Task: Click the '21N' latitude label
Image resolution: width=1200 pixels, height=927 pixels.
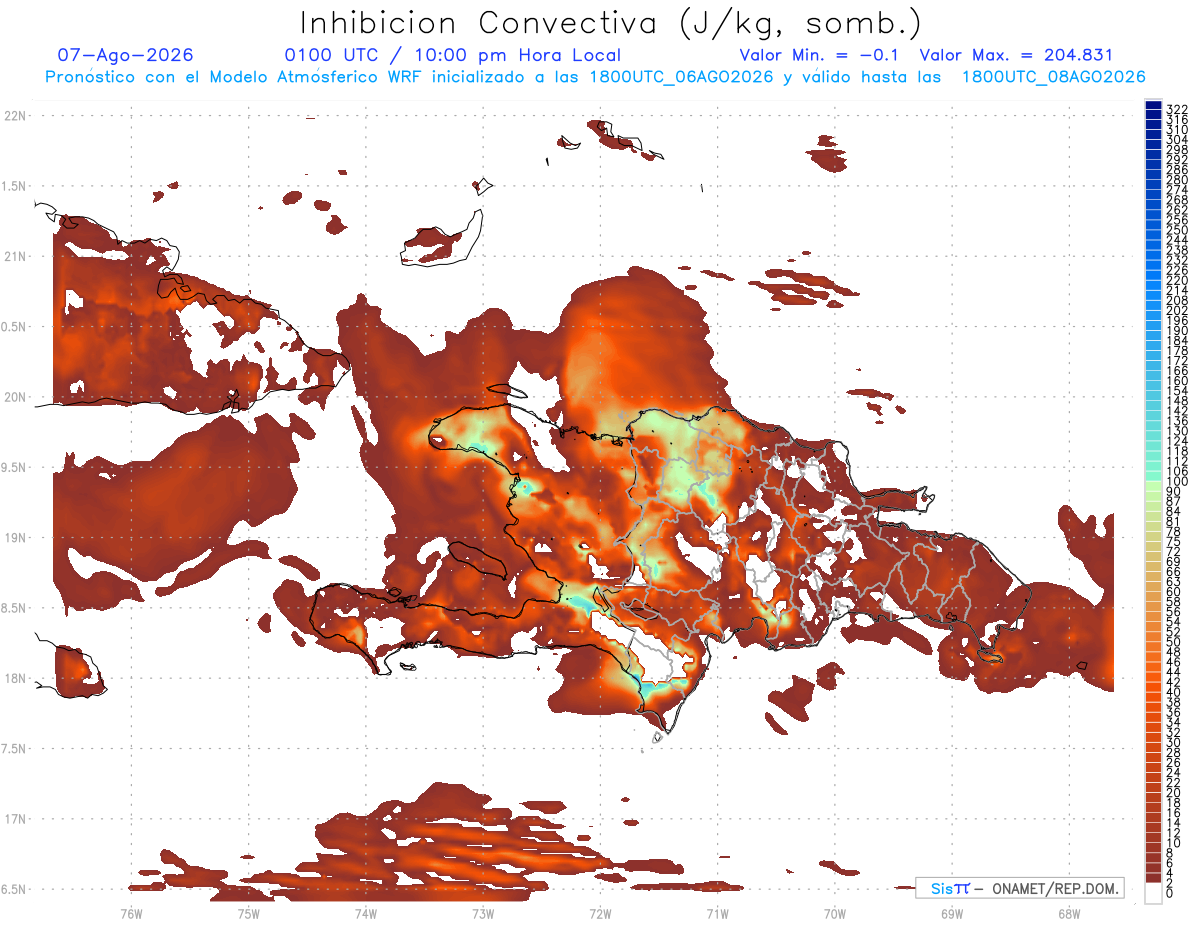Action: pyautogui.click(x=17, y=256)
